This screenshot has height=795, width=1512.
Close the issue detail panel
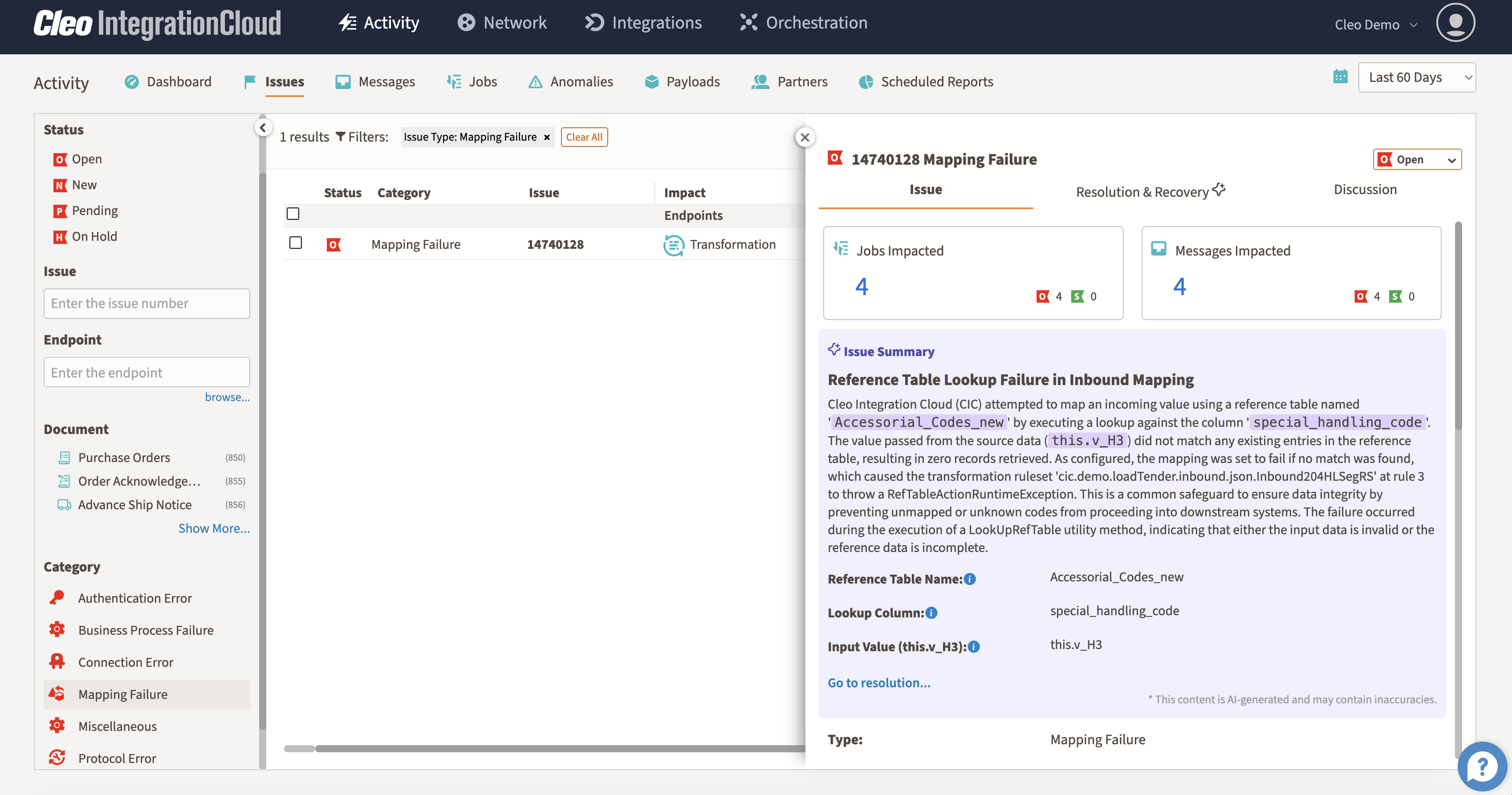pyautogui.click(x=805, y=137)
